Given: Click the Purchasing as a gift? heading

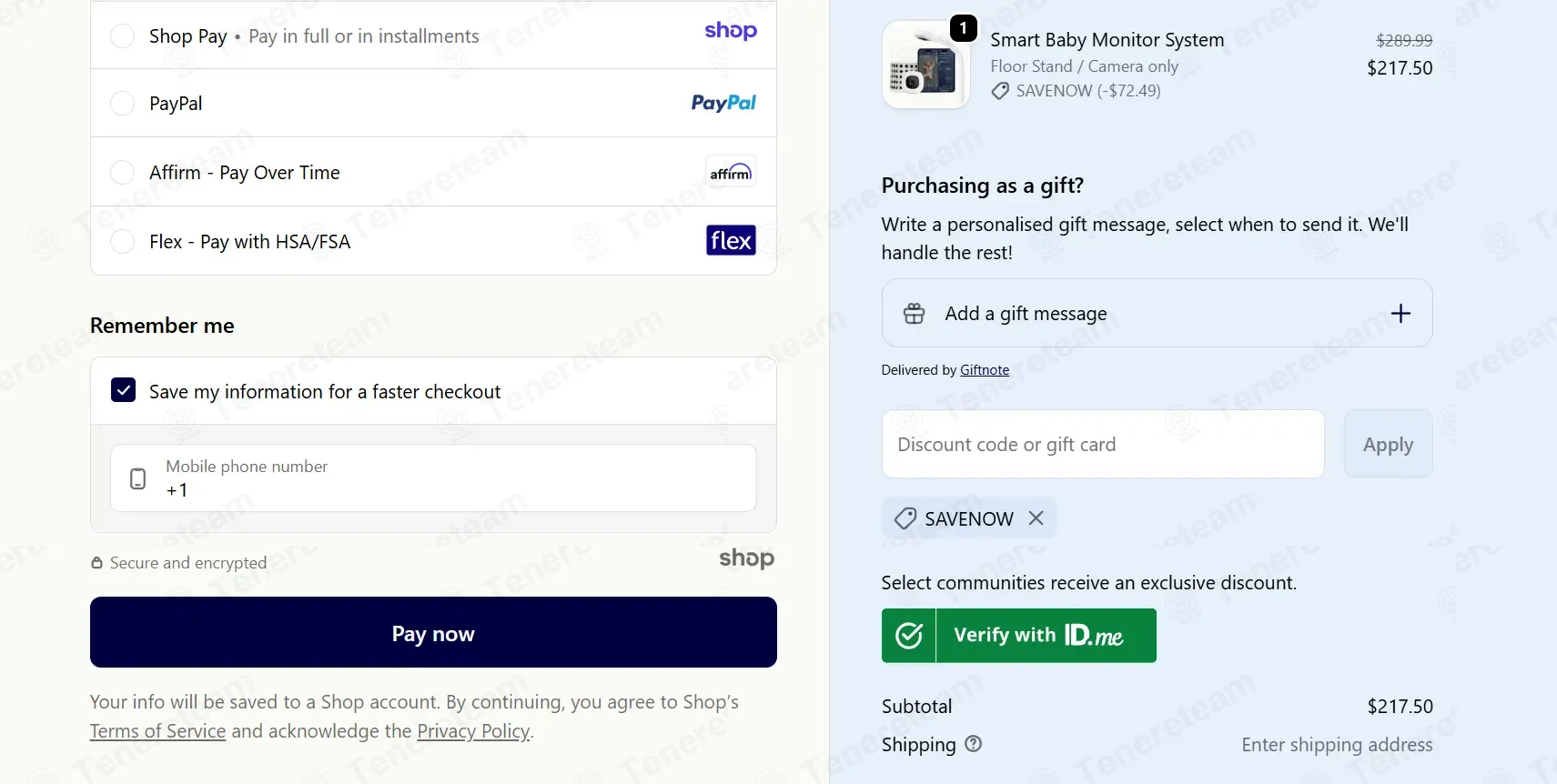Looking at the screenshot, I should [982, 186].
